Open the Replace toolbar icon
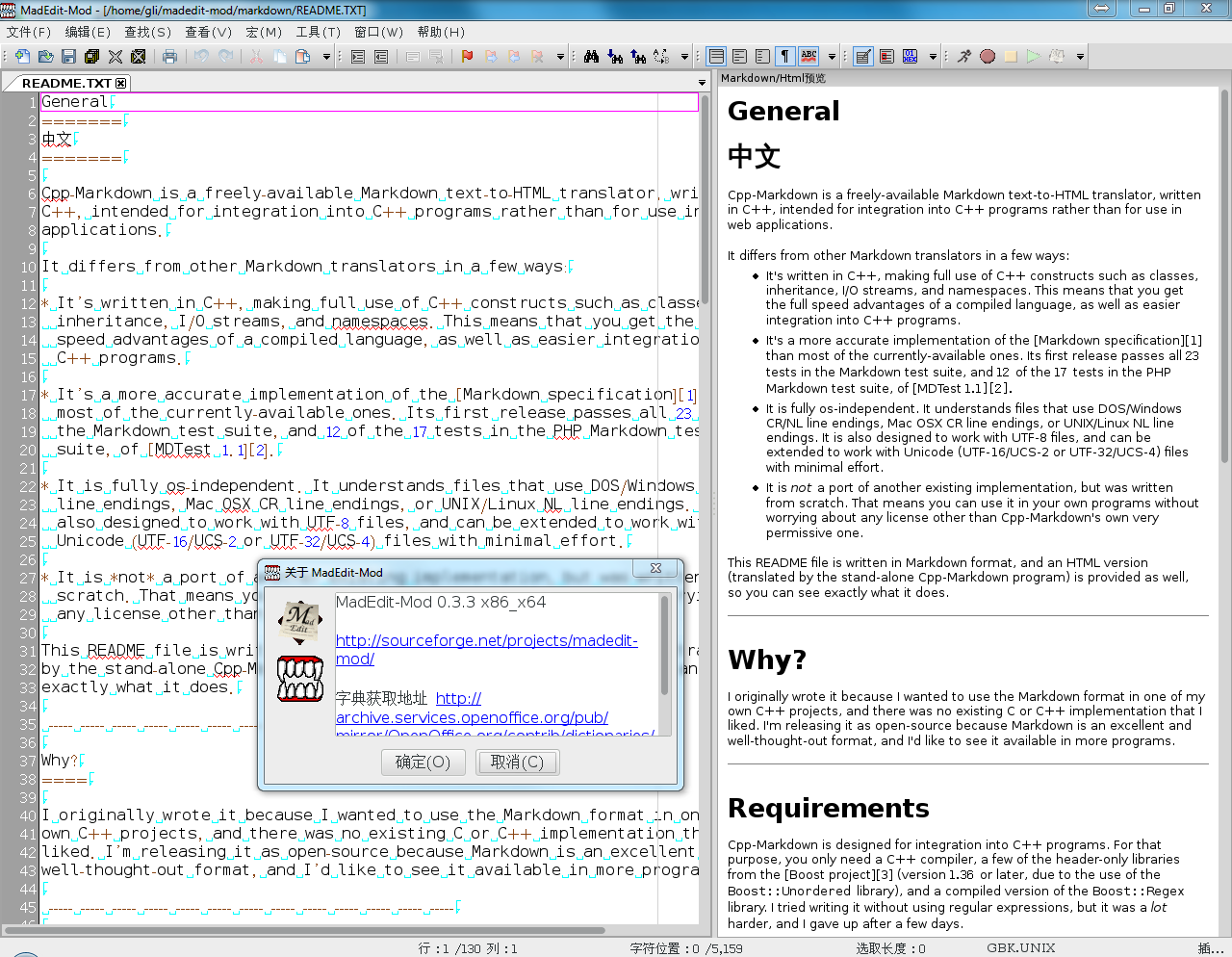Viewport: 1232px width, 957px height. 661,57
